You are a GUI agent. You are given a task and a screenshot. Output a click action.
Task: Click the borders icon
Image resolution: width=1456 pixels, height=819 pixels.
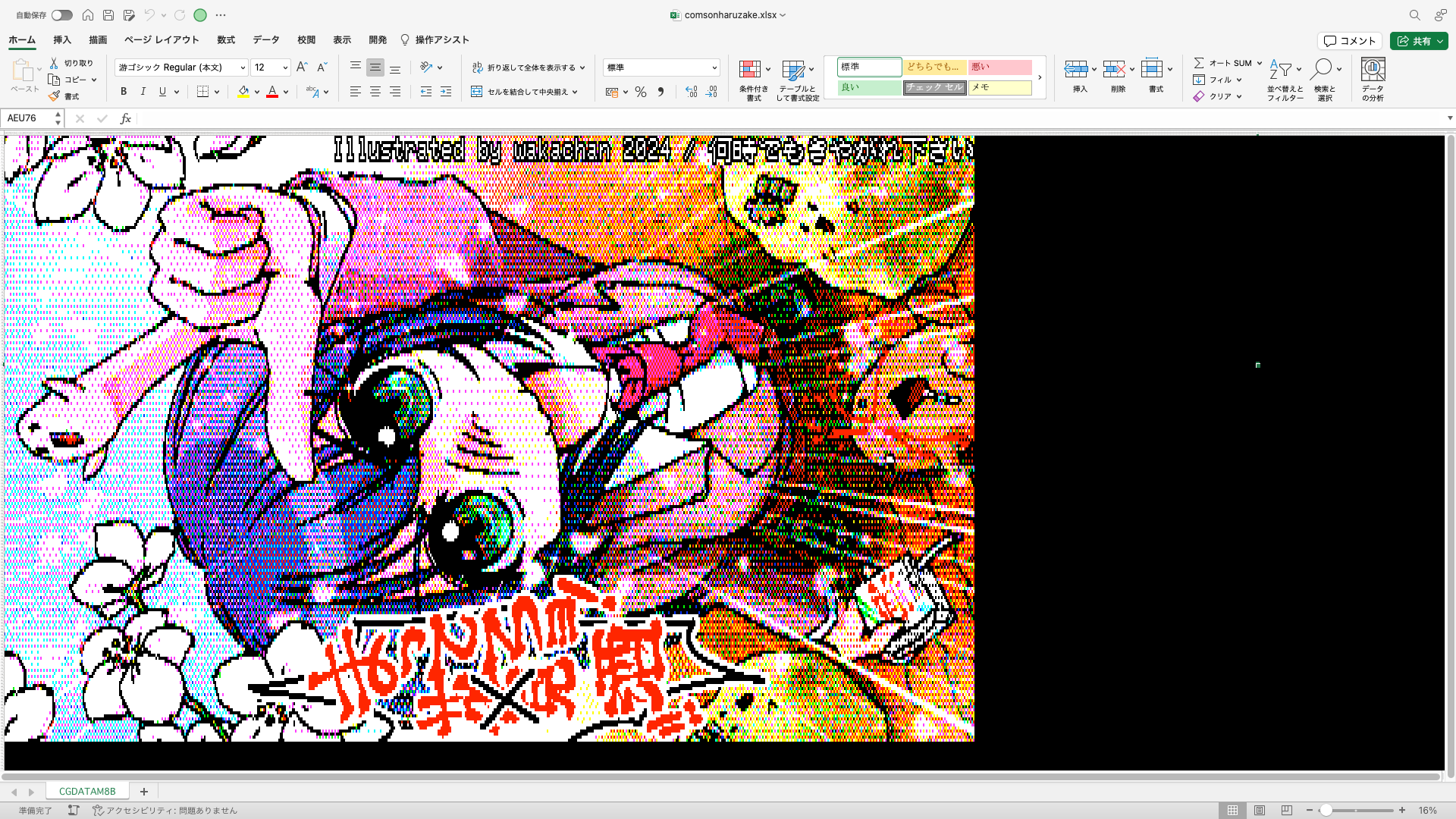(x=202, y=92)
